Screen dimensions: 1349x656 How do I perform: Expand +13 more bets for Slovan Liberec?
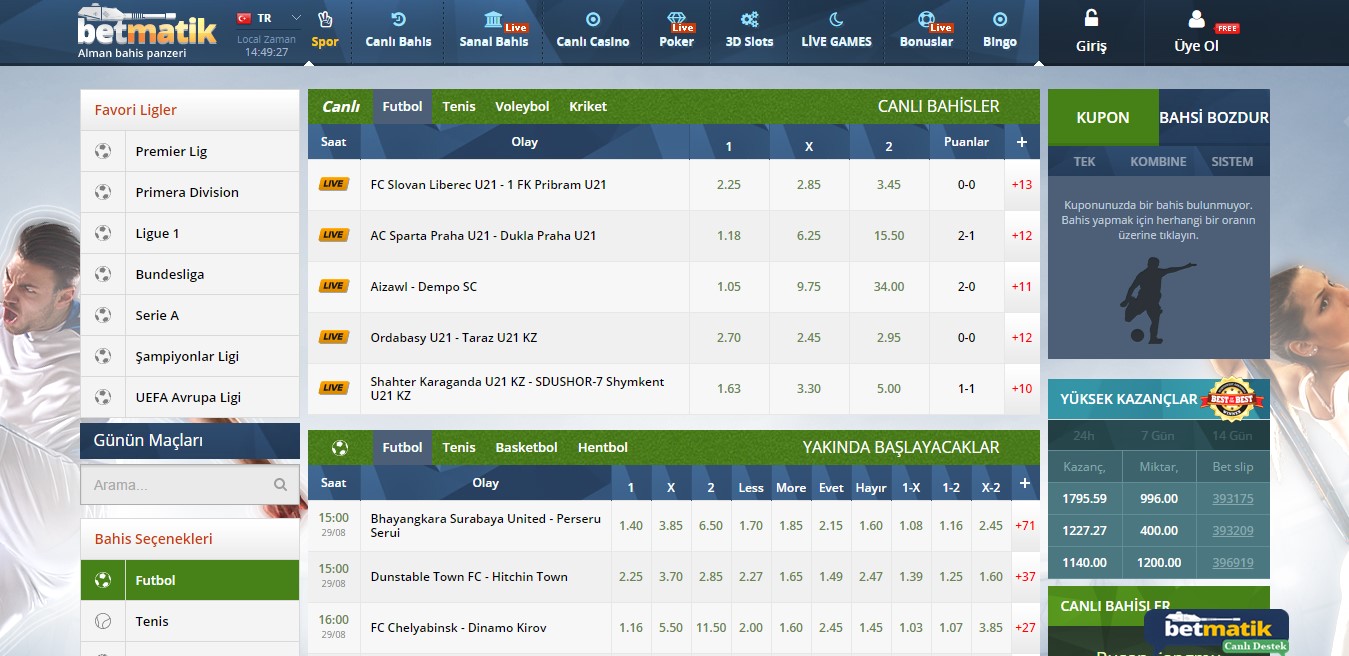click(1021, 185)
